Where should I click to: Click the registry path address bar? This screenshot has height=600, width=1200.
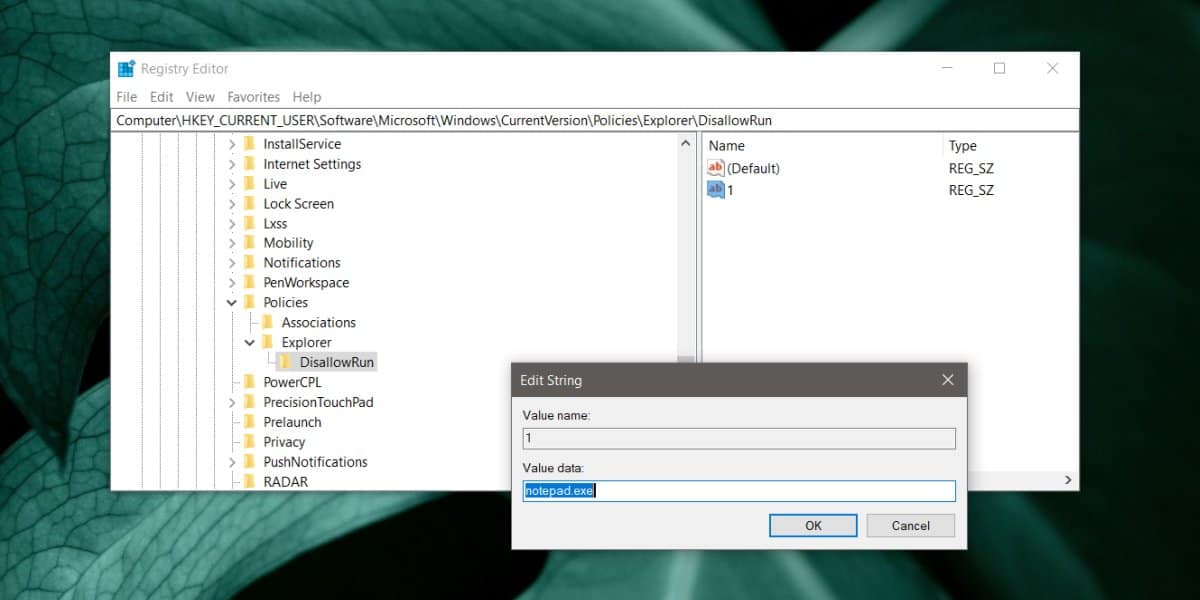[596, 120]
